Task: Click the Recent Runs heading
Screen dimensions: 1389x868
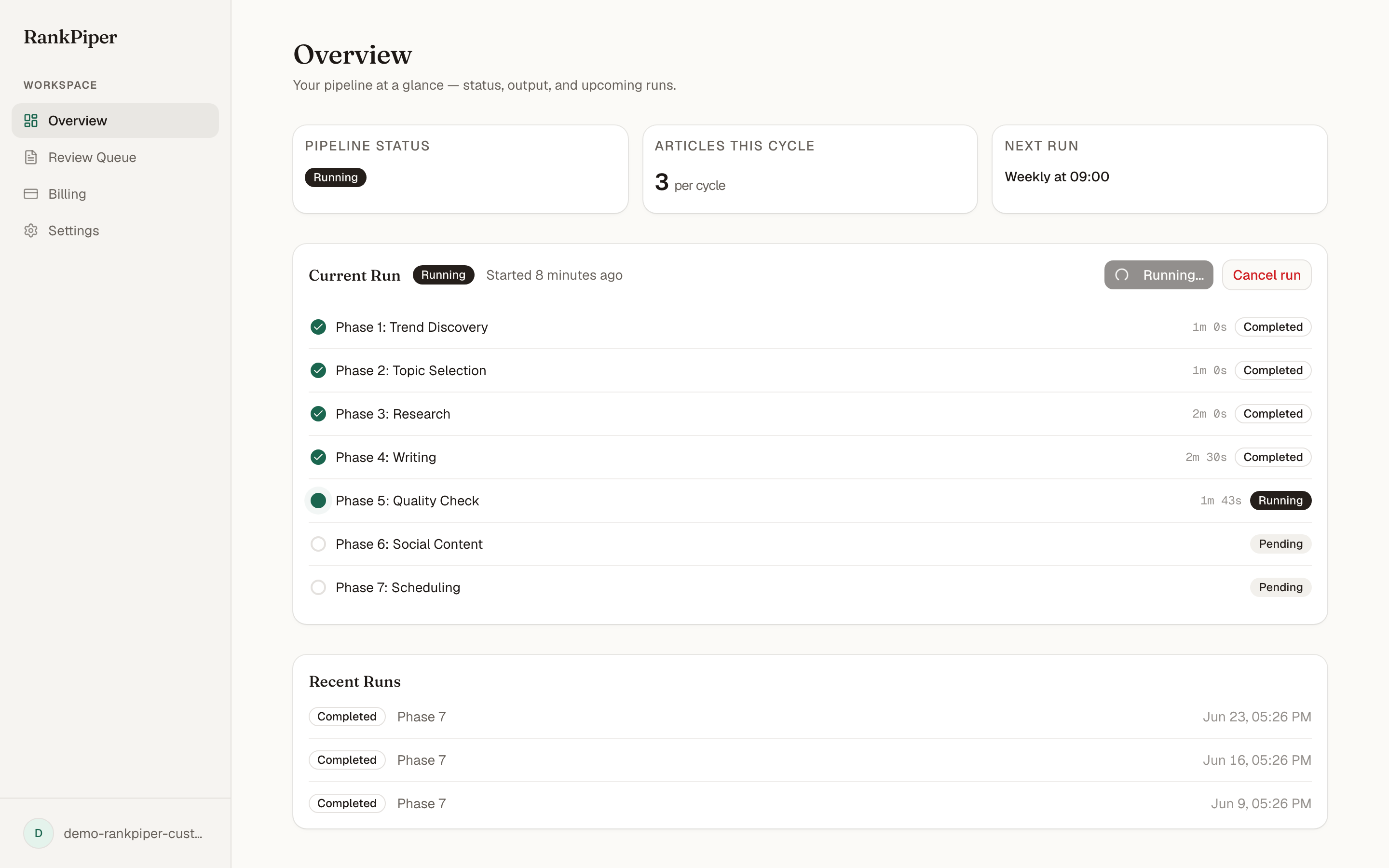Action: point(354,681)
